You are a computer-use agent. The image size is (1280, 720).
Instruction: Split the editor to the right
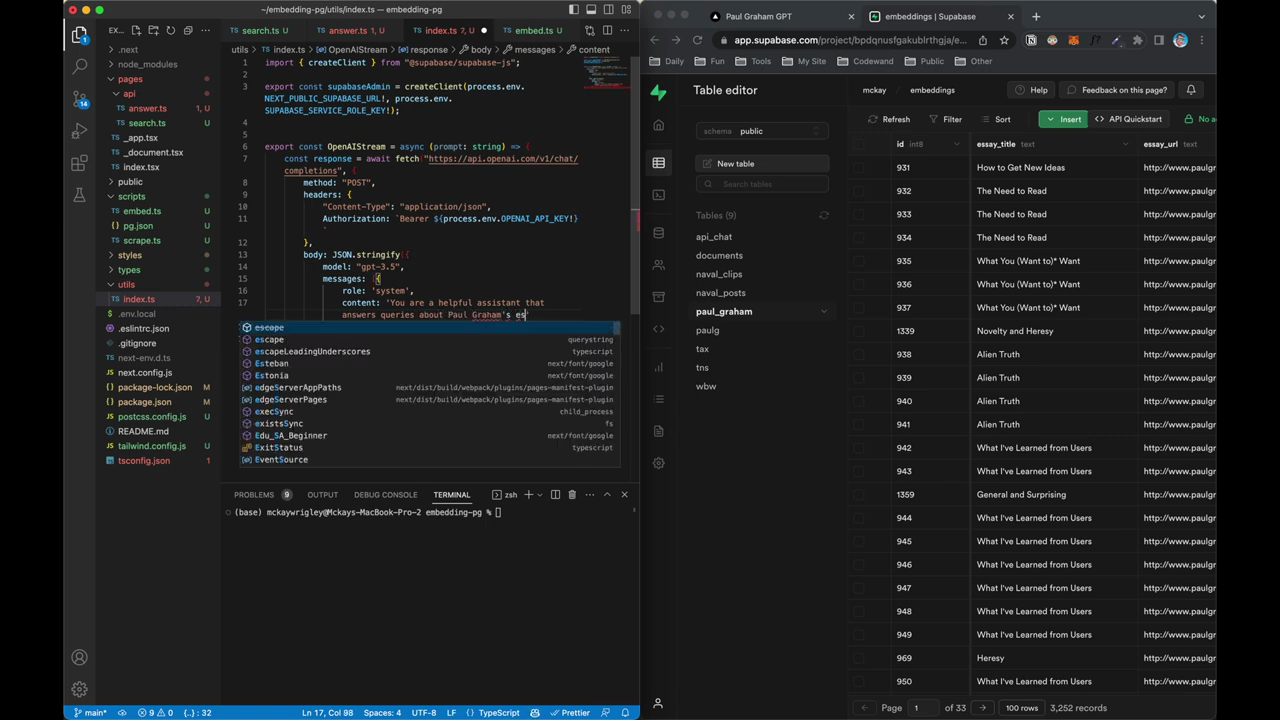[x=607, y=30]
